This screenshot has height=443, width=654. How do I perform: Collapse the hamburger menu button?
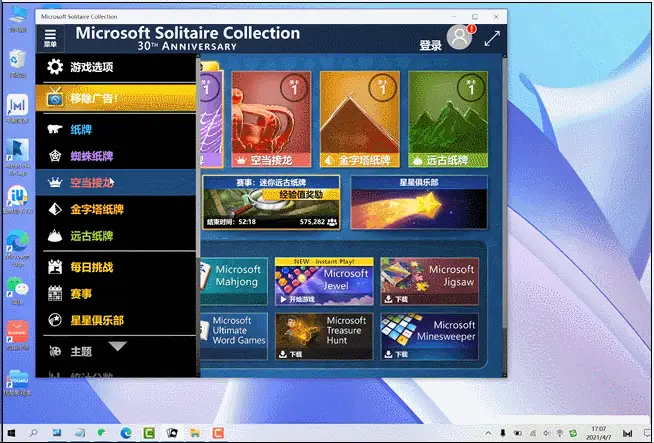tap(50, 38)
